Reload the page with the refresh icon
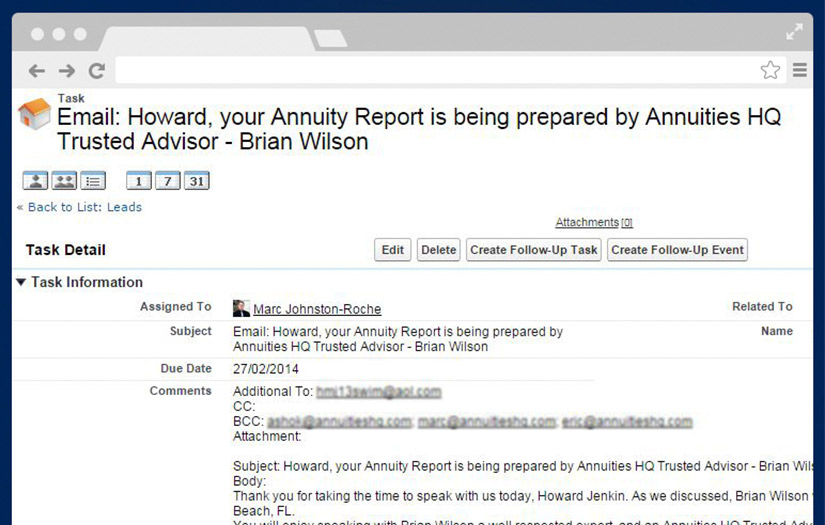Screen dimensions: 825x525 click(97, 70)
